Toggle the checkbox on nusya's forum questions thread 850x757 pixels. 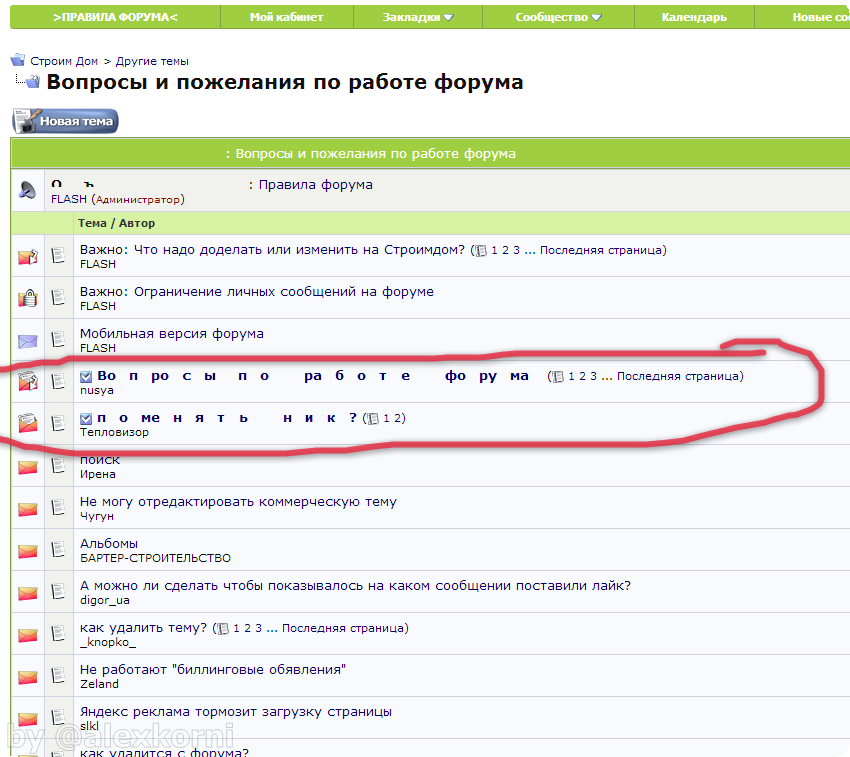[x=86, y=376]
